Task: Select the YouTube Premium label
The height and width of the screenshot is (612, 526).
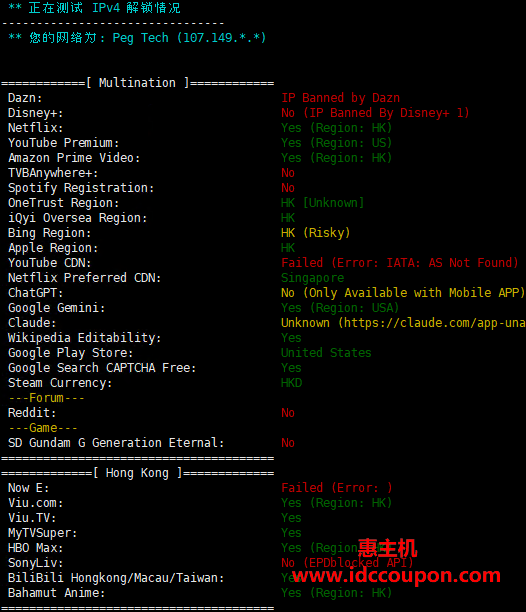Action: click(x=64, y=143)
